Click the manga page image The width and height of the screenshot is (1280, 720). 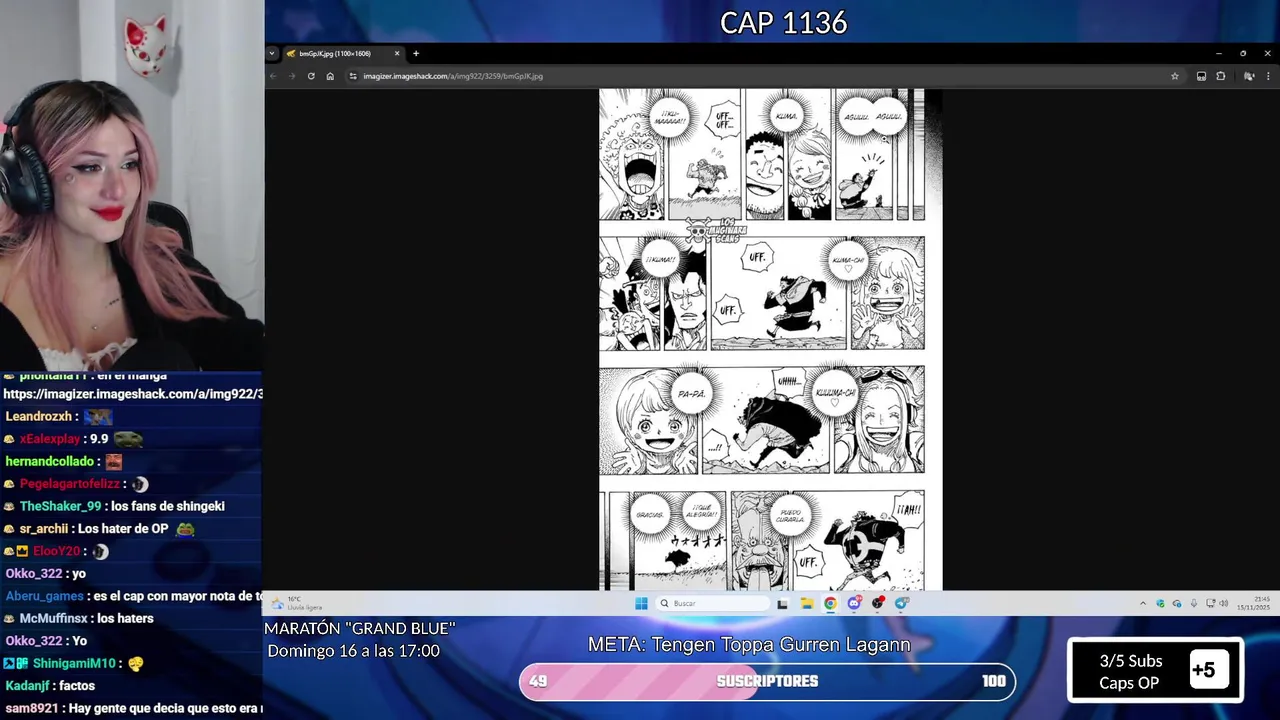pos(770,339)
